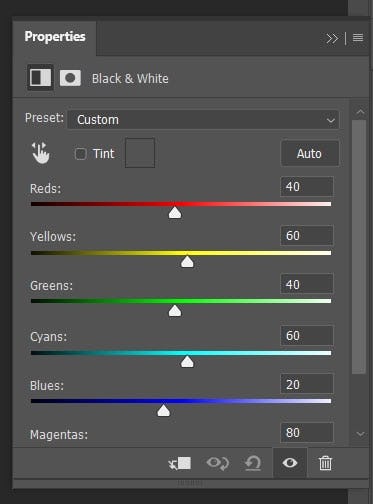Switch to the layer mask icon
Image resolution: width=373 pixels, height=504 pixels.
point(70,78)
